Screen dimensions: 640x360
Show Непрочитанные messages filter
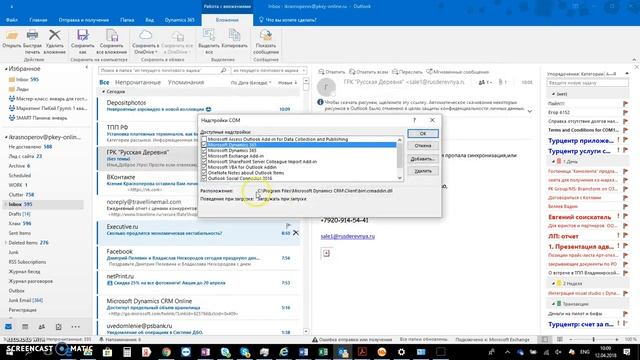point(138,82)
